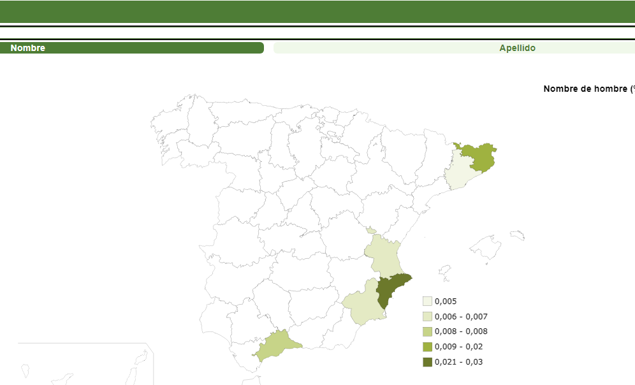
Task: Click the 'Nombre de hombre' heading
Action: (x=589, y=89)
